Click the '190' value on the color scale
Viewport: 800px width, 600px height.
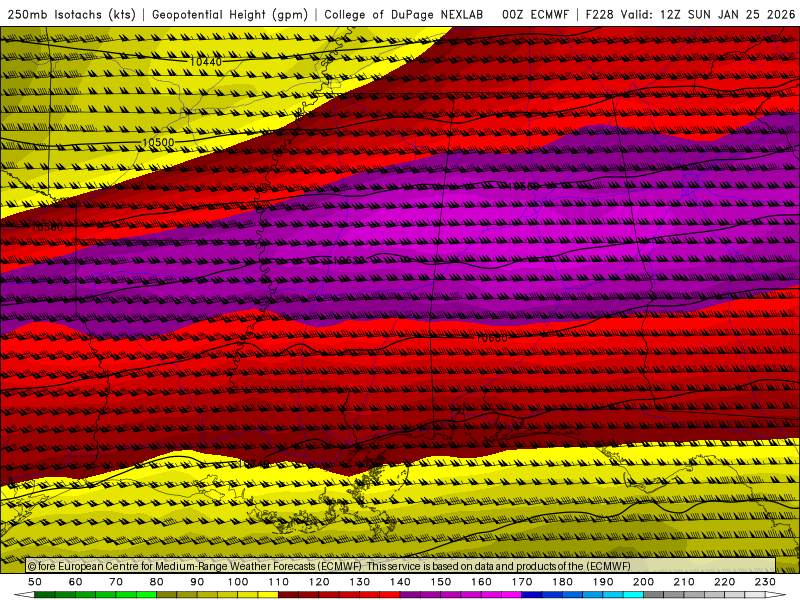[x=603, y=582]
